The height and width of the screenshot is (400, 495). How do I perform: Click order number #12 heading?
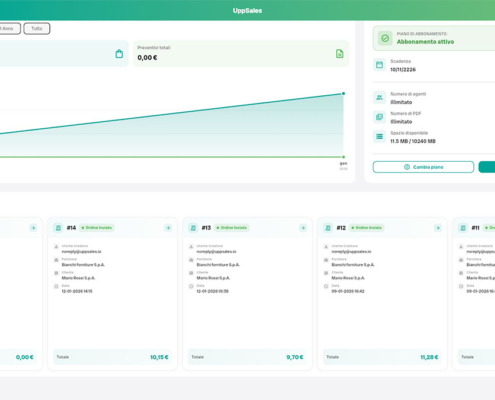pyautogui.click(x=341, y=228)
